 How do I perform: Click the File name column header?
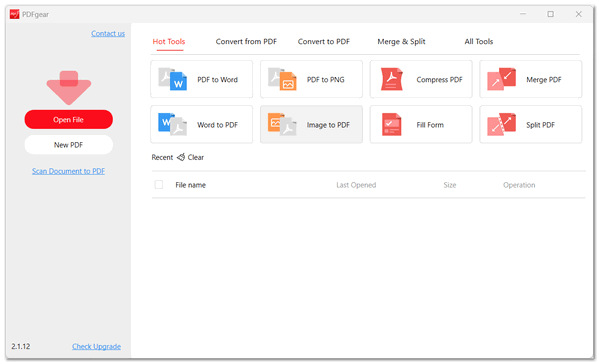click(x=191, y=185)
